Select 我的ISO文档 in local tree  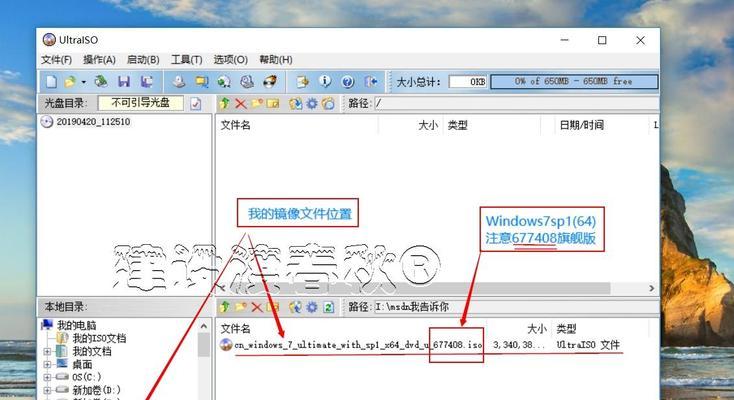(x=99, y=338)
